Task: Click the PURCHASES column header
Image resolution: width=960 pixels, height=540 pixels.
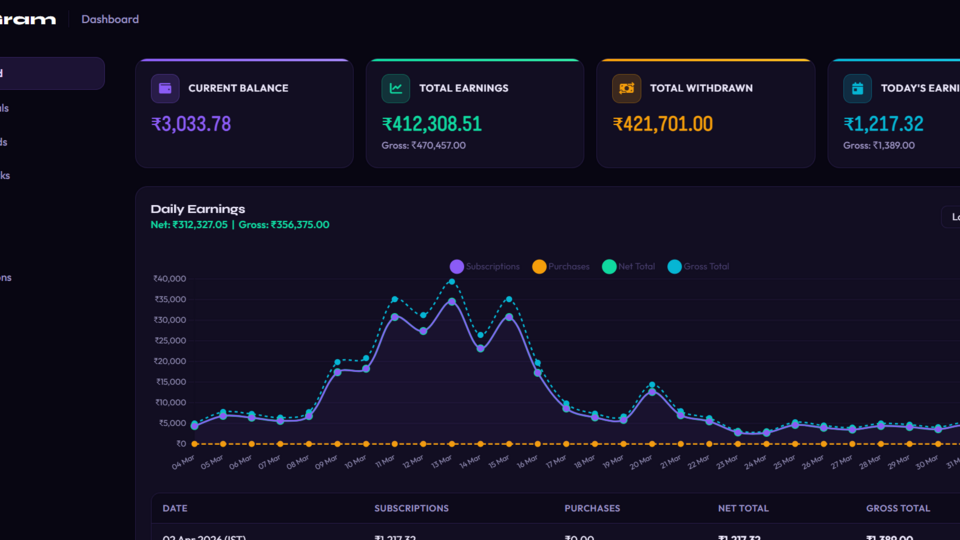Action: coord(592,508)
